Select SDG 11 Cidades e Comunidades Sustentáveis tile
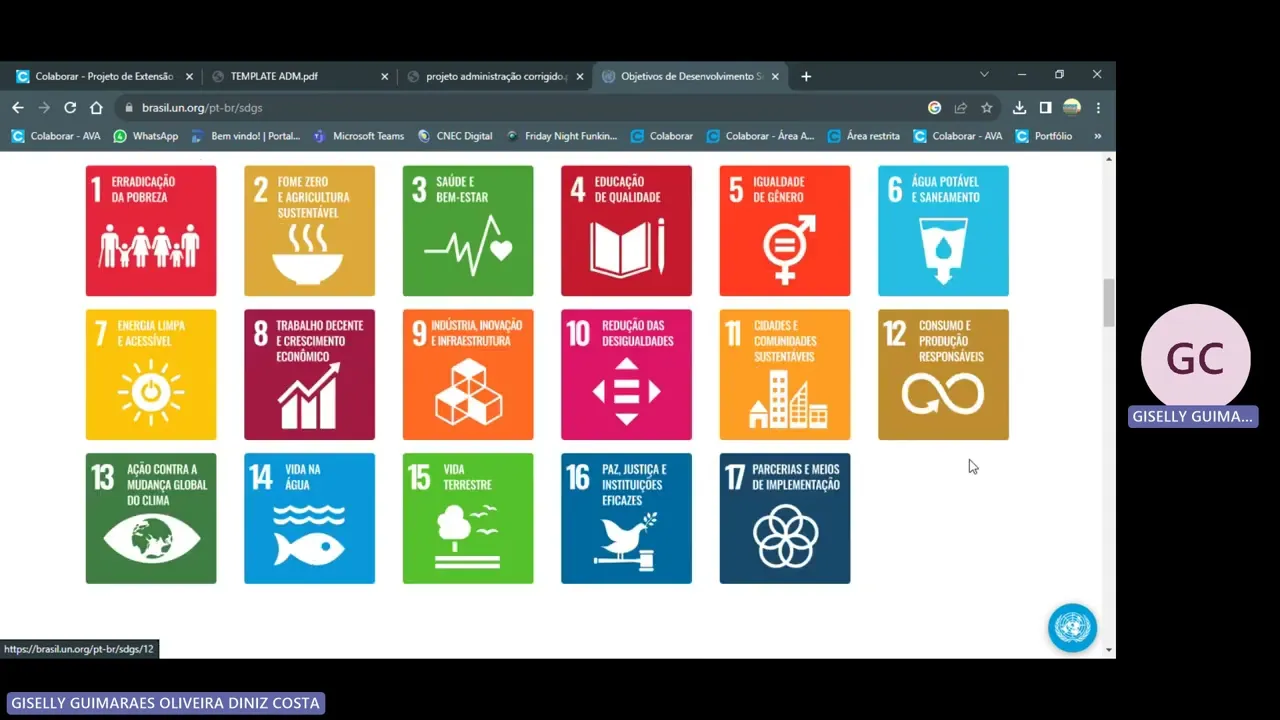The image size is (1280, 720). click(x=785, y=375)
